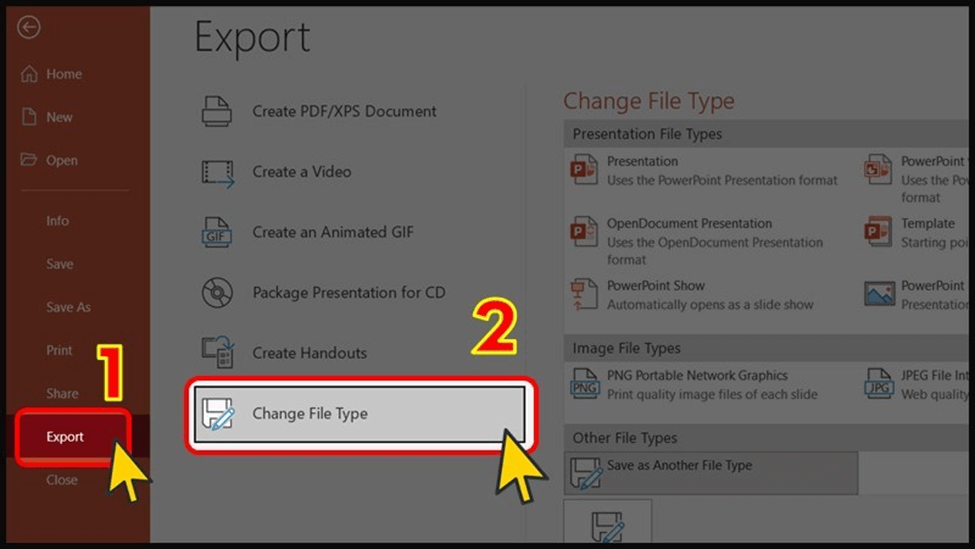The height and width of the screenshot is (549, 975).
Task: Choose Save in the sidebar
Action: tap(60, 264)
